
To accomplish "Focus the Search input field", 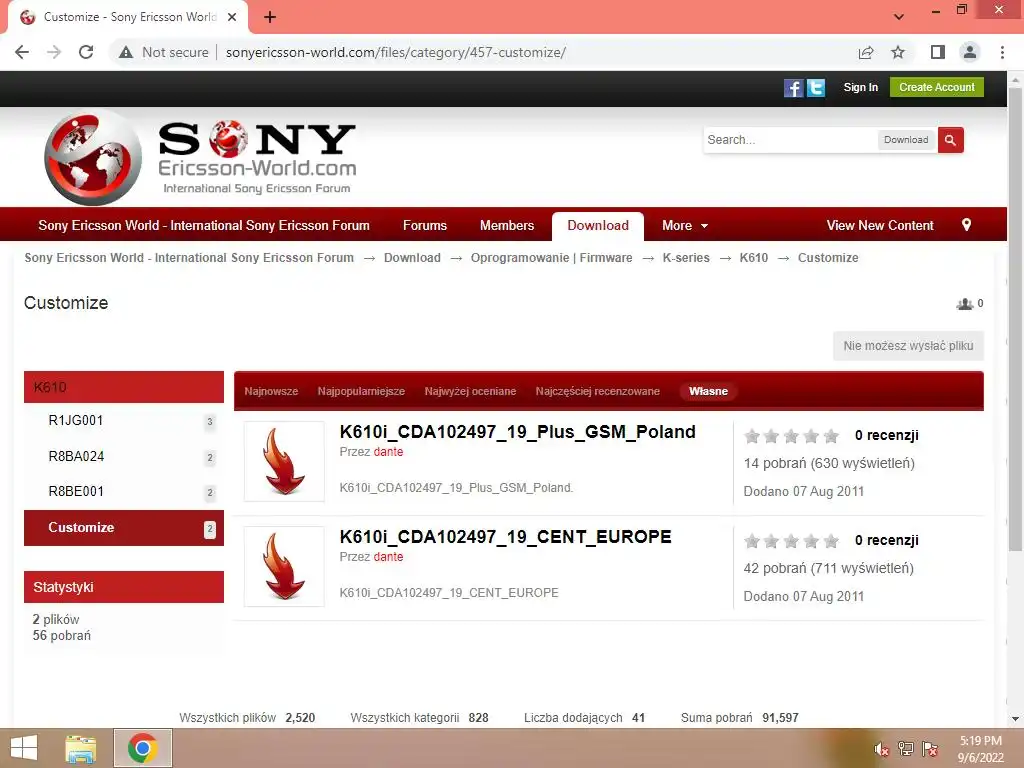I will pyautogui.click(x=790, y=140).
